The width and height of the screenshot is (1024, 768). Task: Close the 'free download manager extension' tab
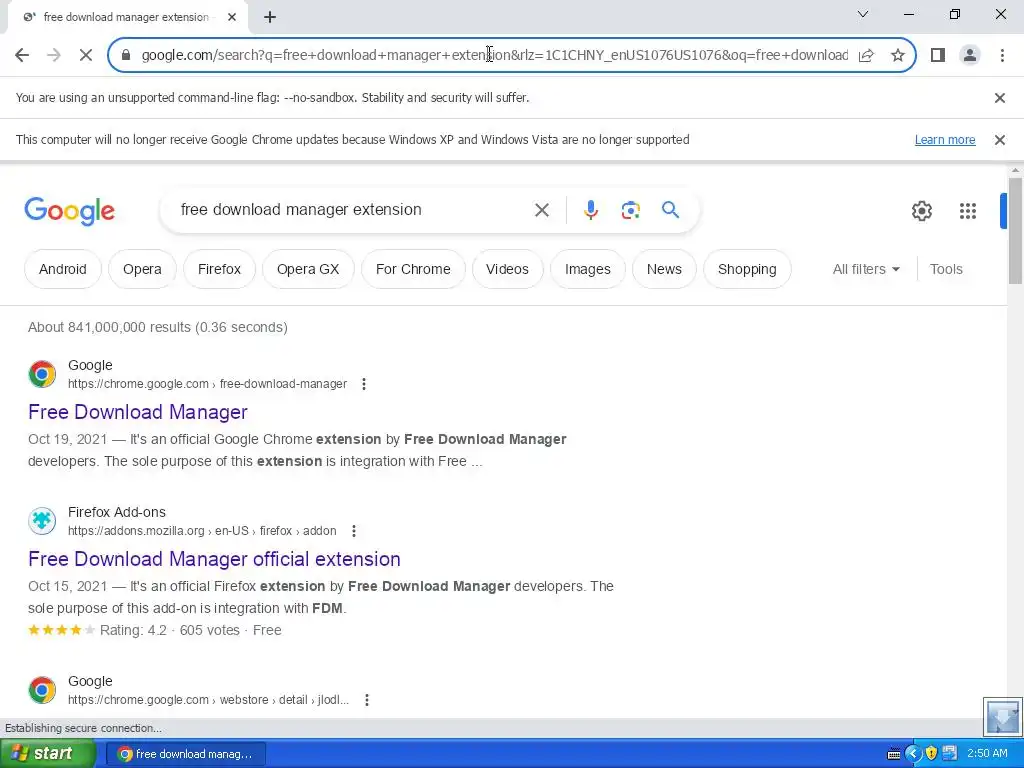point(232,17)
